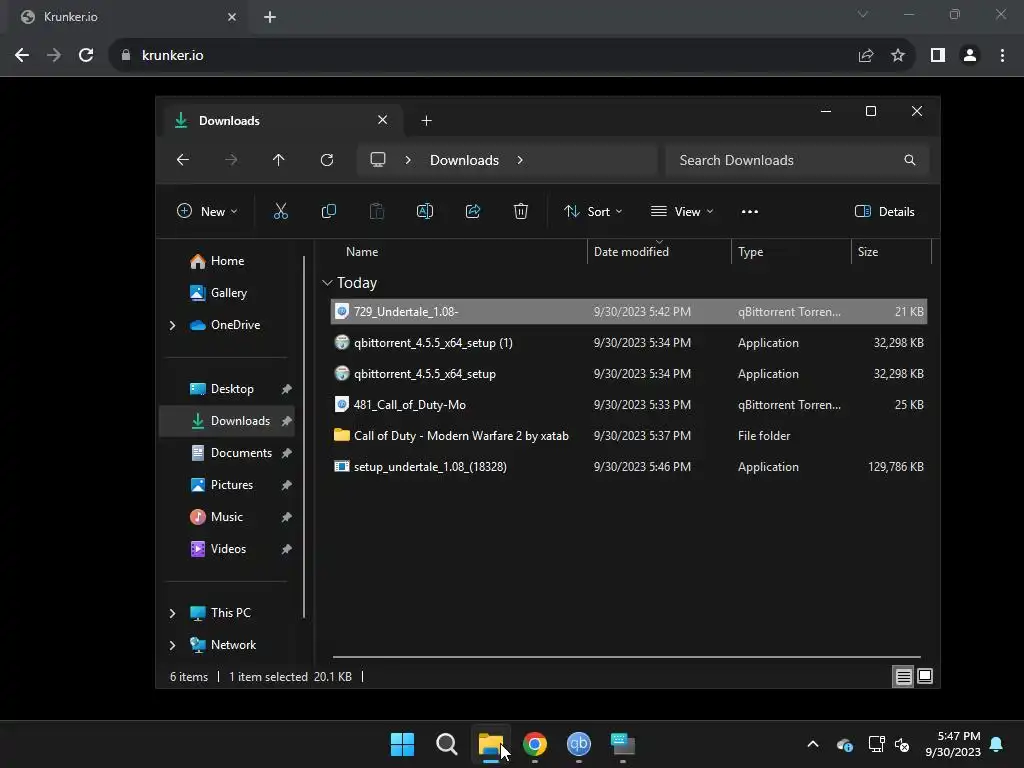
Task: Close the Downloads Explorer tab
Action: [383, 120]
